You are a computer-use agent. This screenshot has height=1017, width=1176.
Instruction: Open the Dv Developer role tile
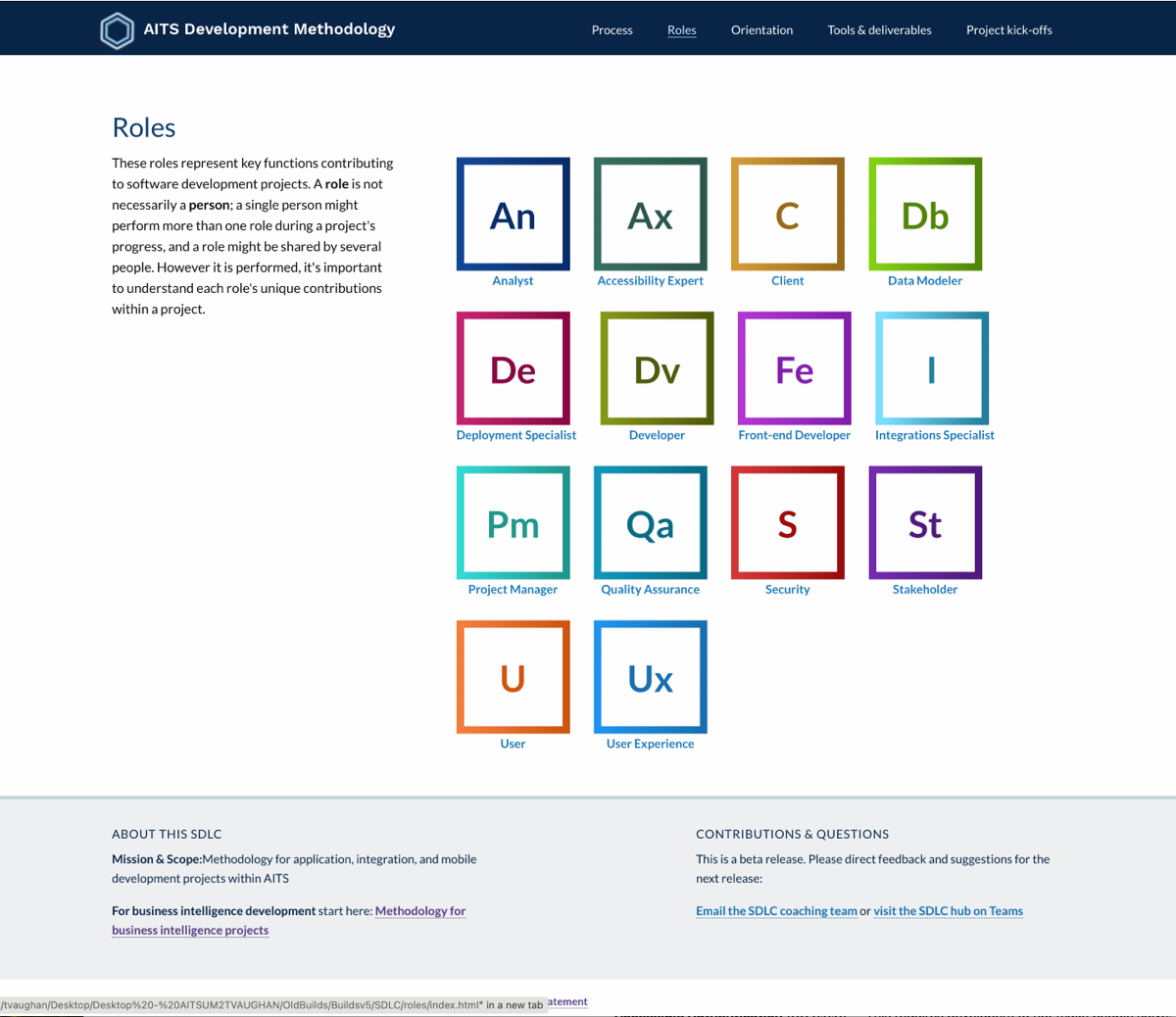tap(657, 368)
